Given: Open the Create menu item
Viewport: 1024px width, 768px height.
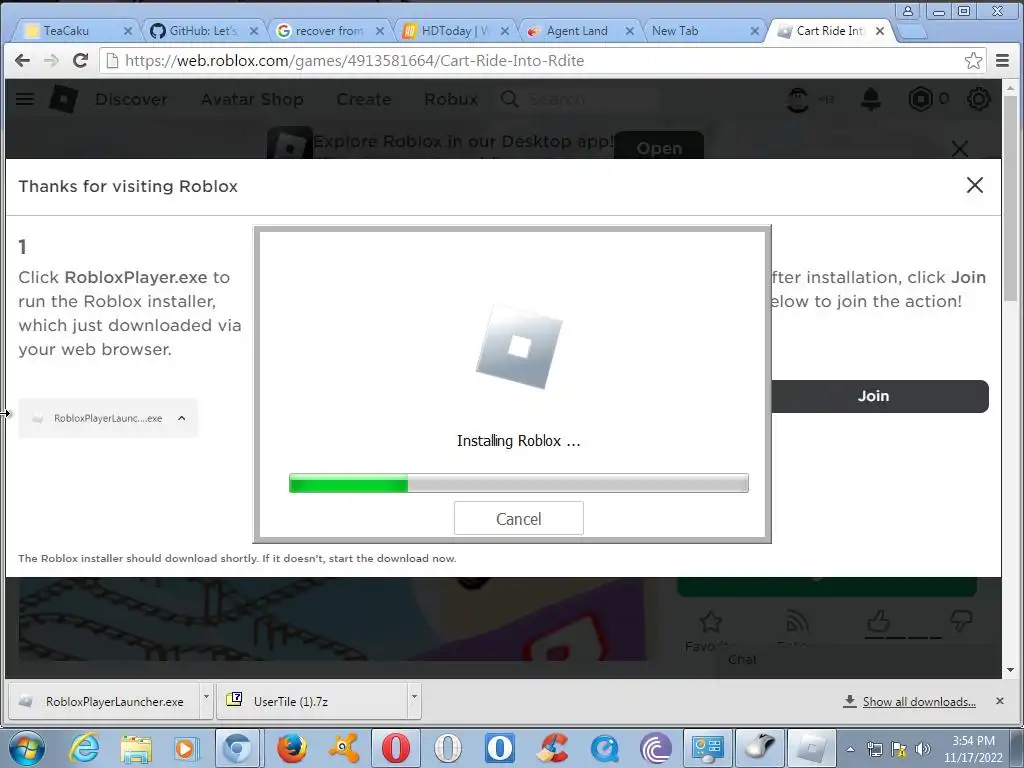Looking at the screenshot, I should coord(364,99).
